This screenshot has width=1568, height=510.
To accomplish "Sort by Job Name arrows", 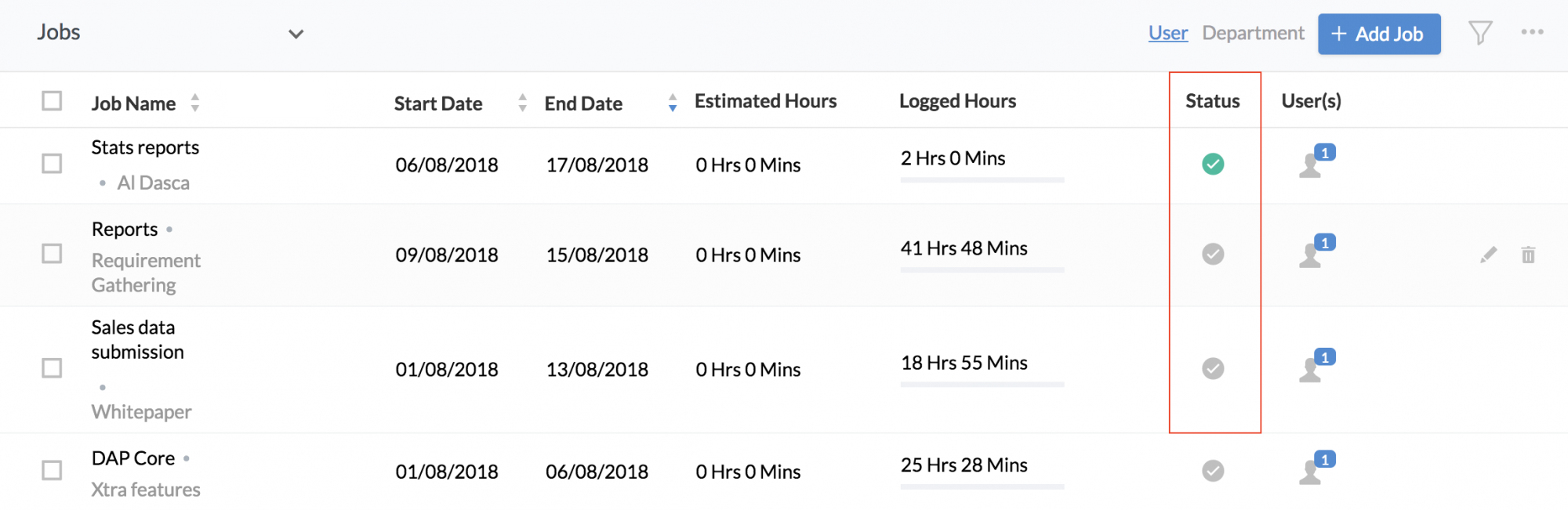I will (195, 103).
